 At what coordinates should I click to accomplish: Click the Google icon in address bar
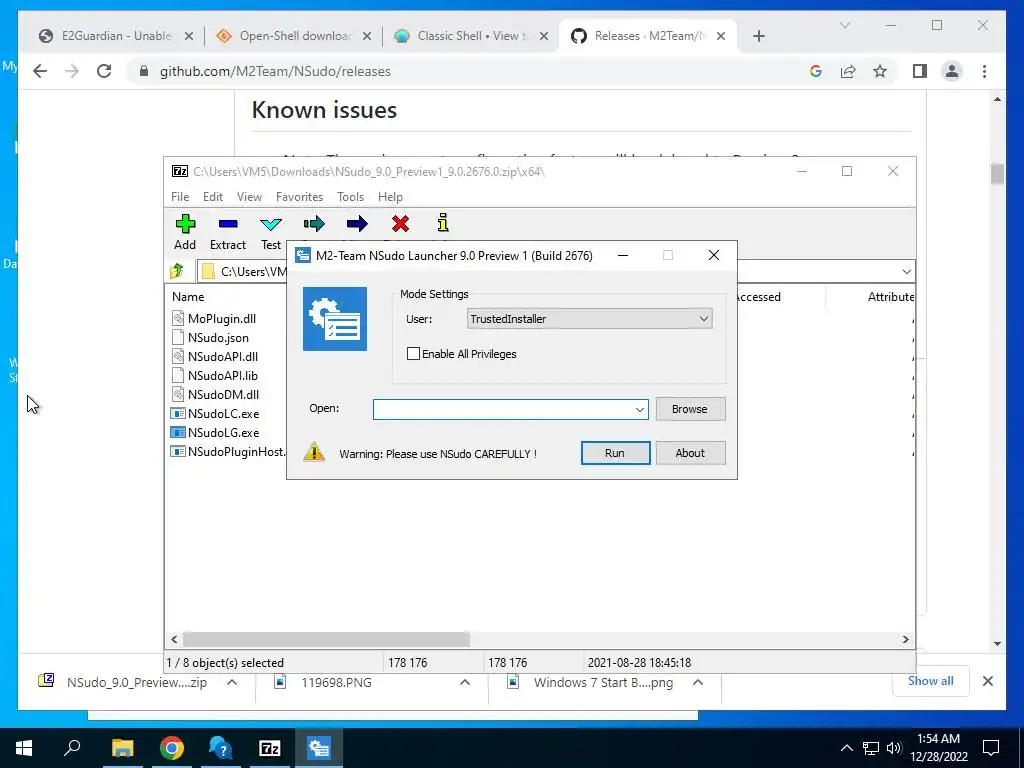pos(816,71)
